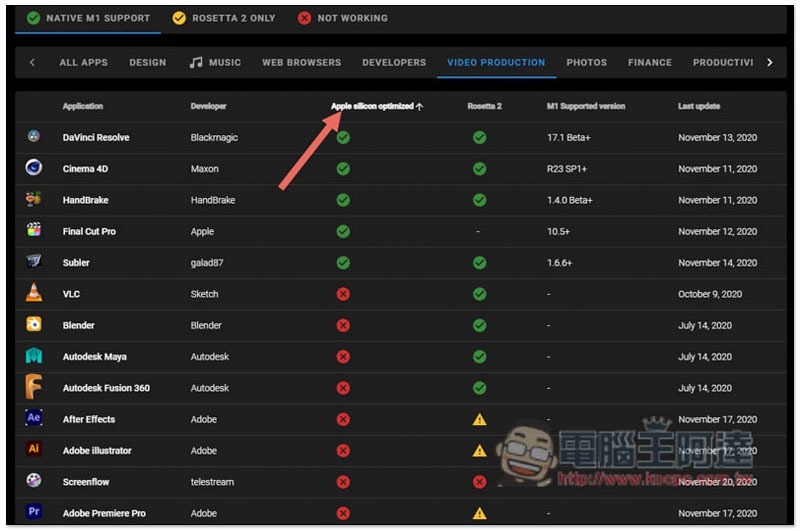The height and width of the screenshot is (531, 800).
Task: Switch to the Finance category
Action: click(649, 62)
